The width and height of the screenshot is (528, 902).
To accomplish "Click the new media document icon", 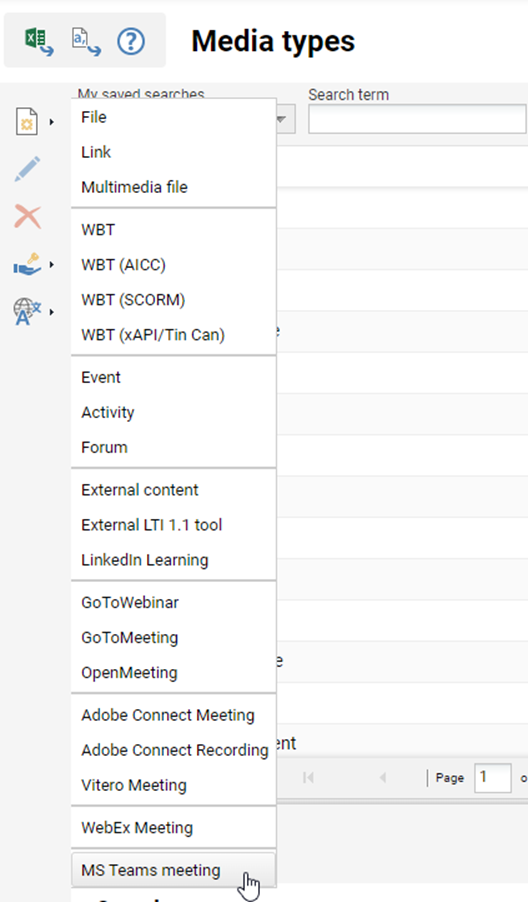I will pos(26,121).
